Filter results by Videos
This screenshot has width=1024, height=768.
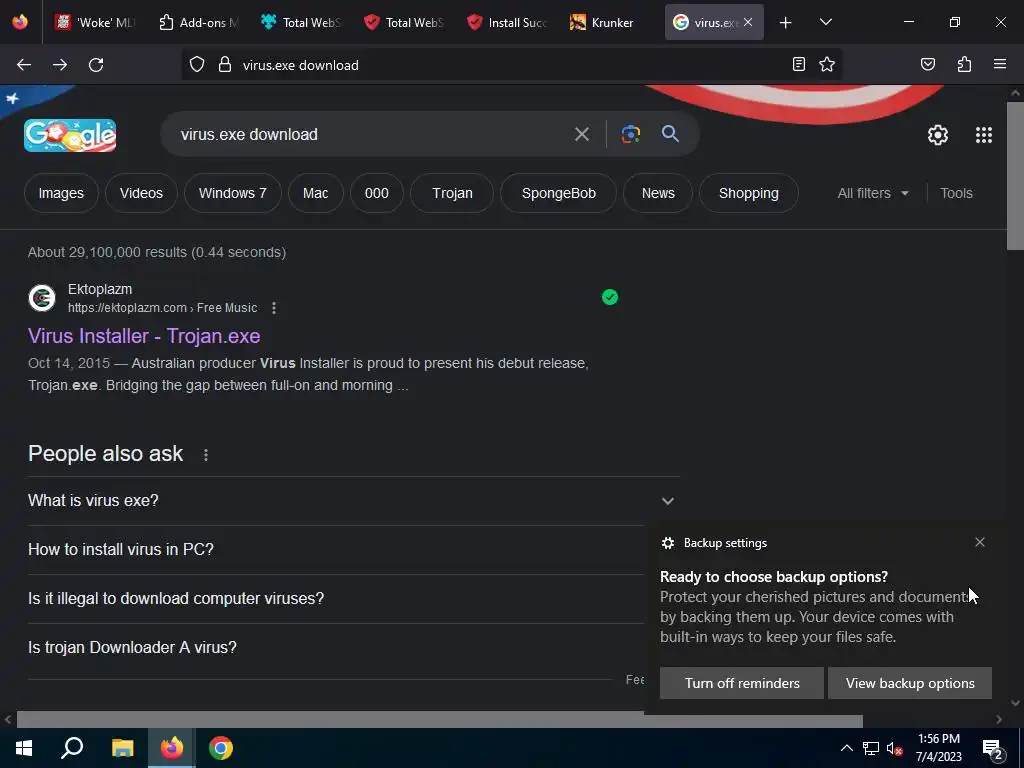(141, 193)
